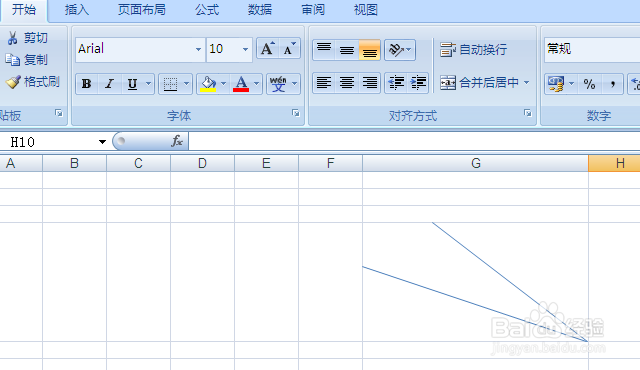Image resolution: width=640 pixels, height=370 pixels.
Task: Click the insert function fx button
Action: [x=177, y=141]
